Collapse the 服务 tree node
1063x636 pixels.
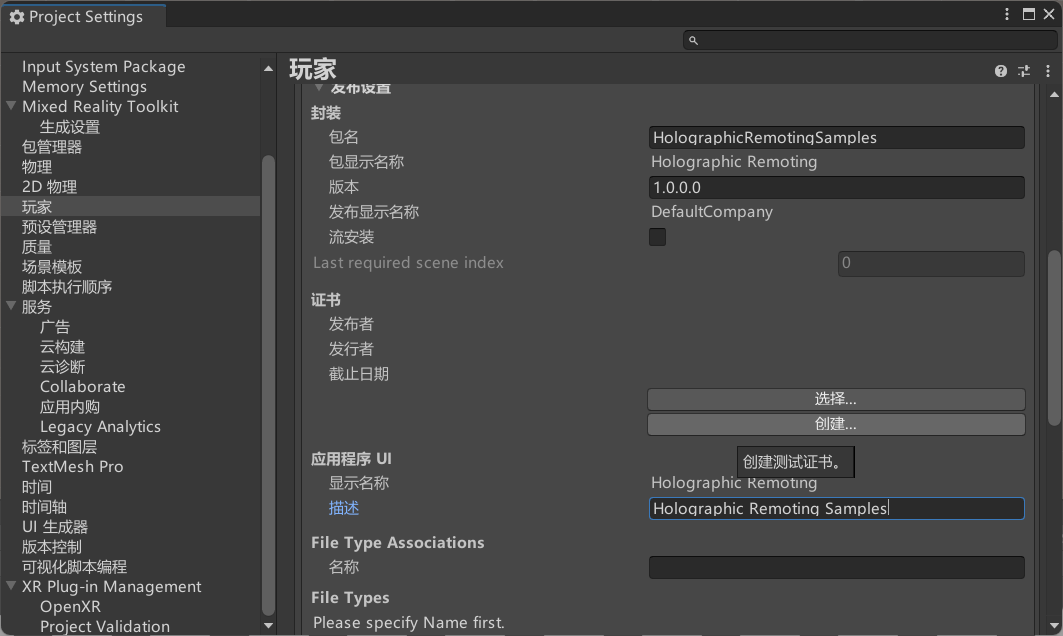tap(11, 306)
